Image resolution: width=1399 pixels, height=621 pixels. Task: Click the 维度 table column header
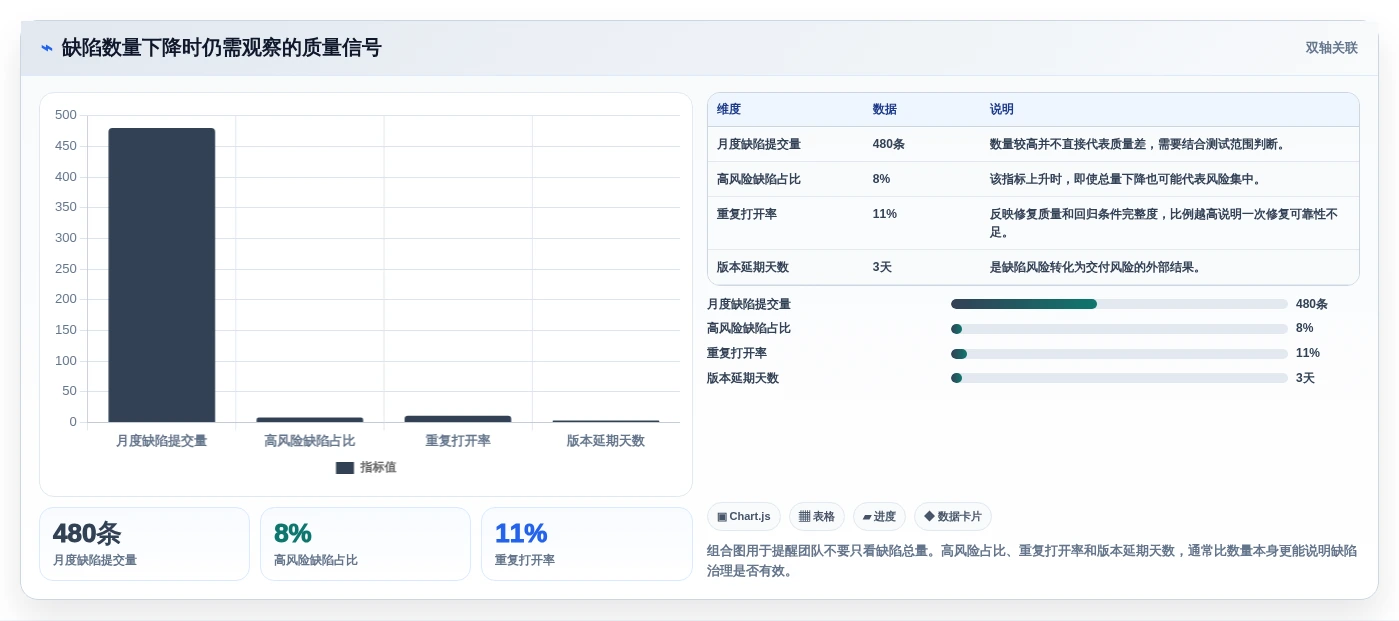pyautogui.click(x=729, y=110)
